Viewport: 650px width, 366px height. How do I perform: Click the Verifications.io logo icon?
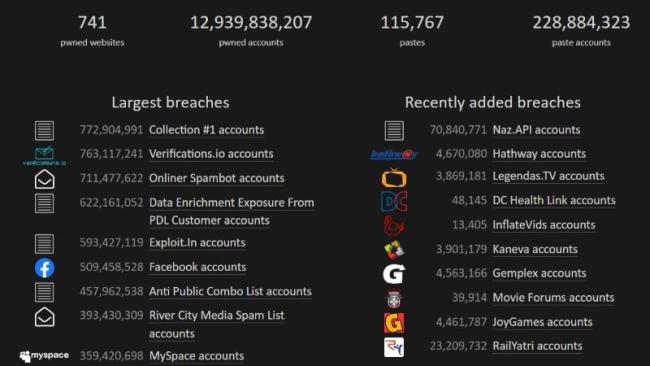tap(44, 155)
